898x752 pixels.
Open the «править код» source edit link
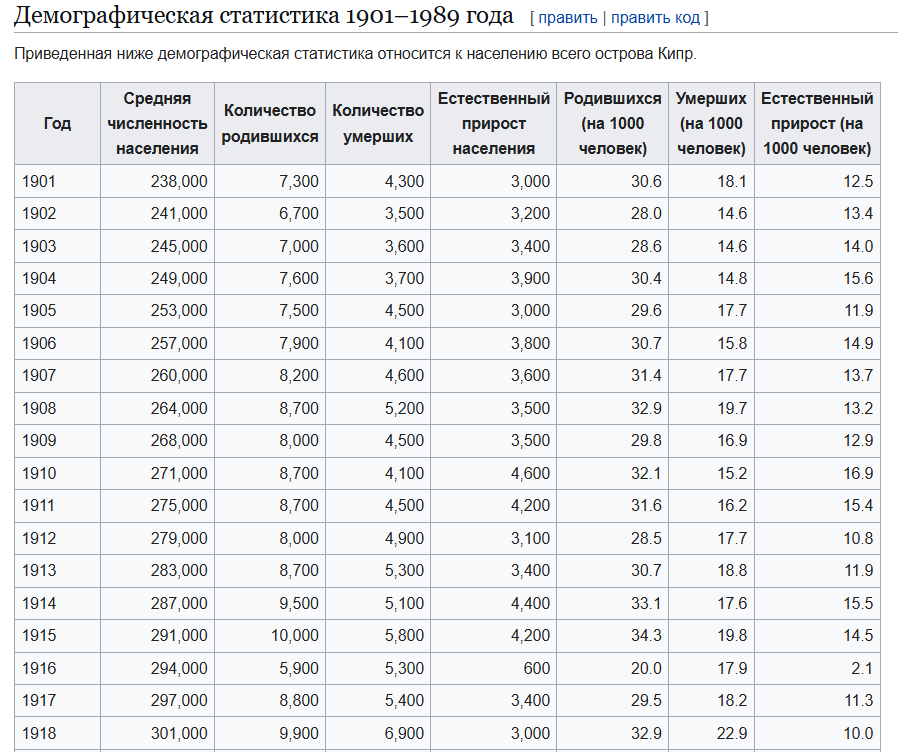655,18
